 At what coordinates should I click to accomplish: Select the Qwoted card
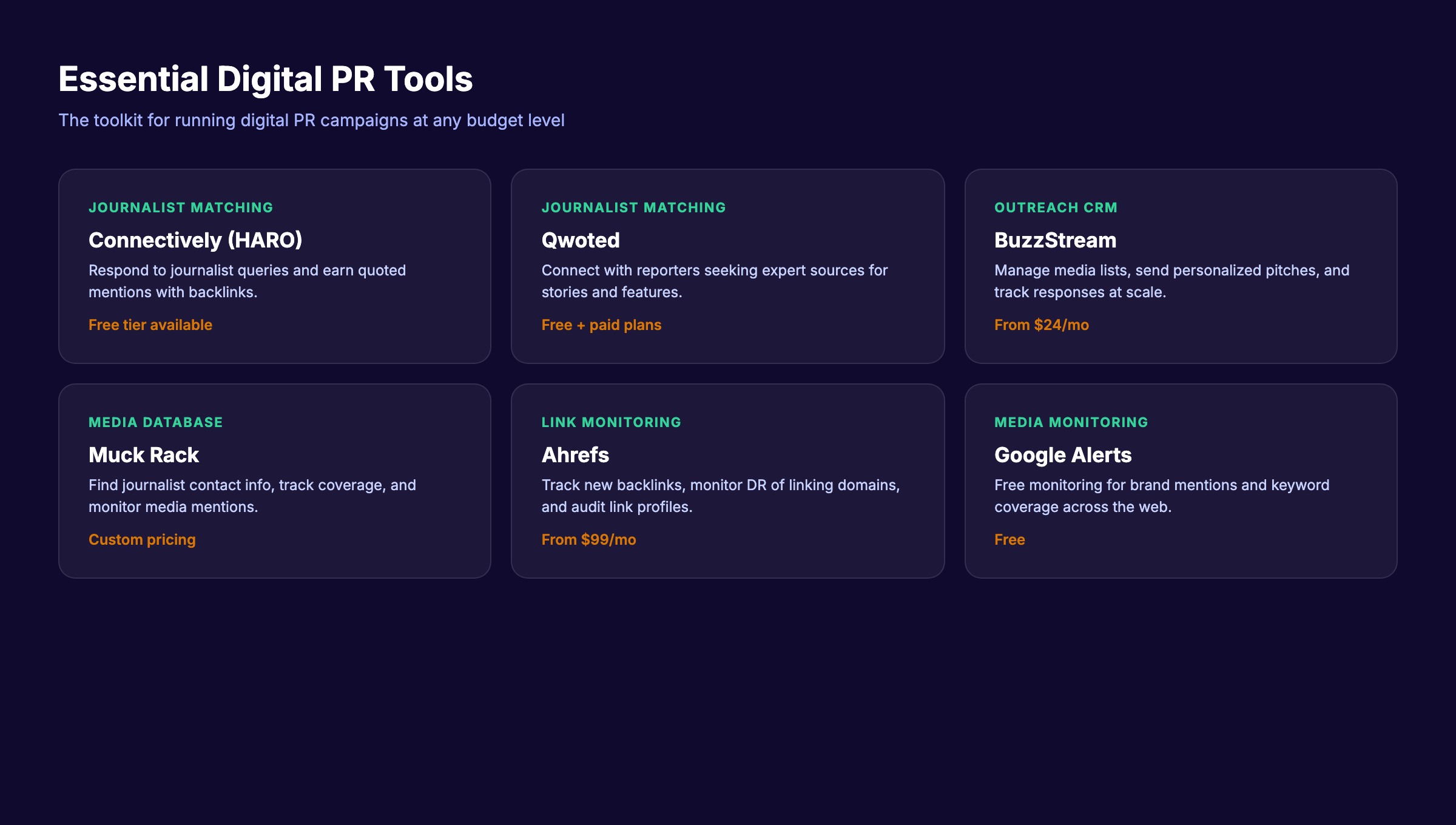[x=728, y=267]
